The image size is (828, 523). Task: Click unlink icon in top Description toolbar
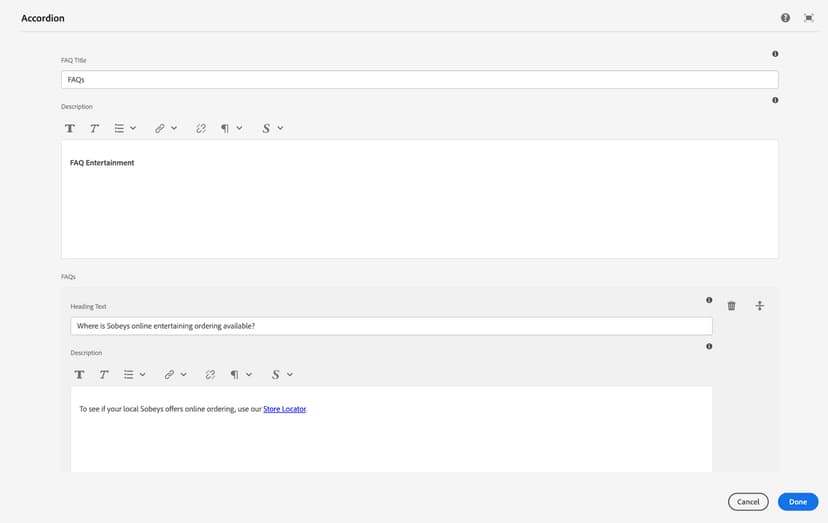[x=201, y=128]
